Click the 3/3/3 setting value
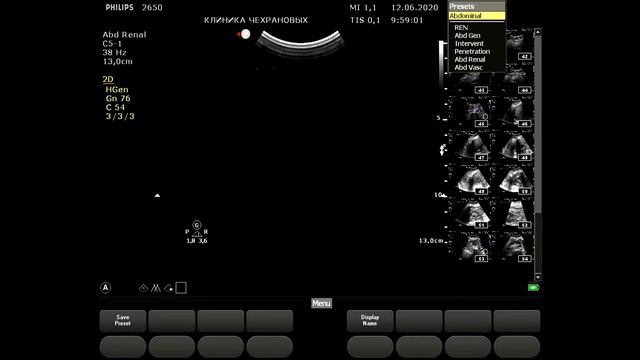Image resolution: width=640 pixels, height=360 pixels. point(120,116)
